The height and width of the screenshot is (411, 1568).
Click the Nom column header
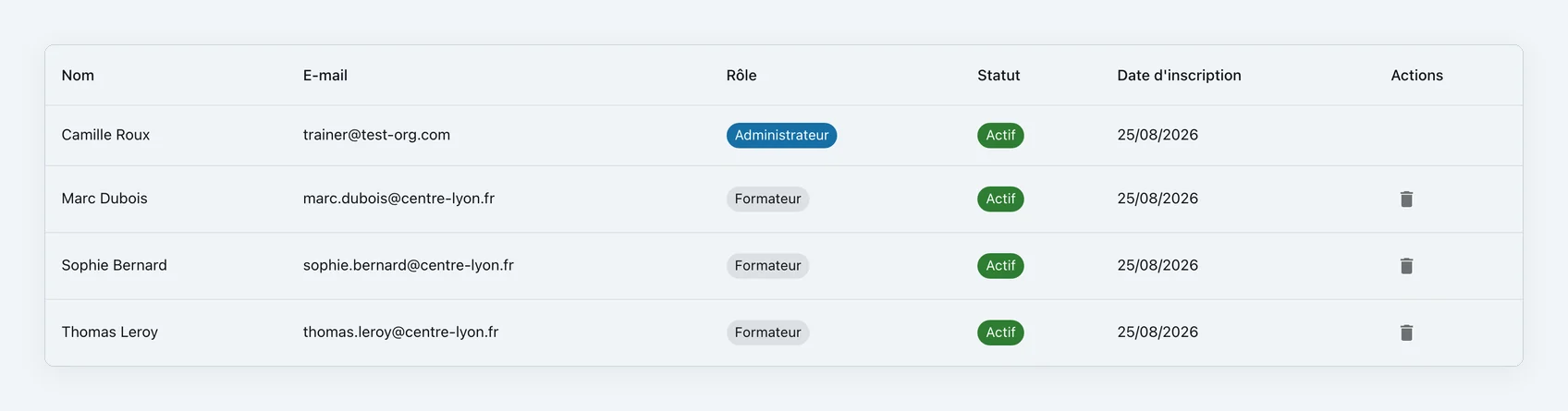(x=78, y=76)
